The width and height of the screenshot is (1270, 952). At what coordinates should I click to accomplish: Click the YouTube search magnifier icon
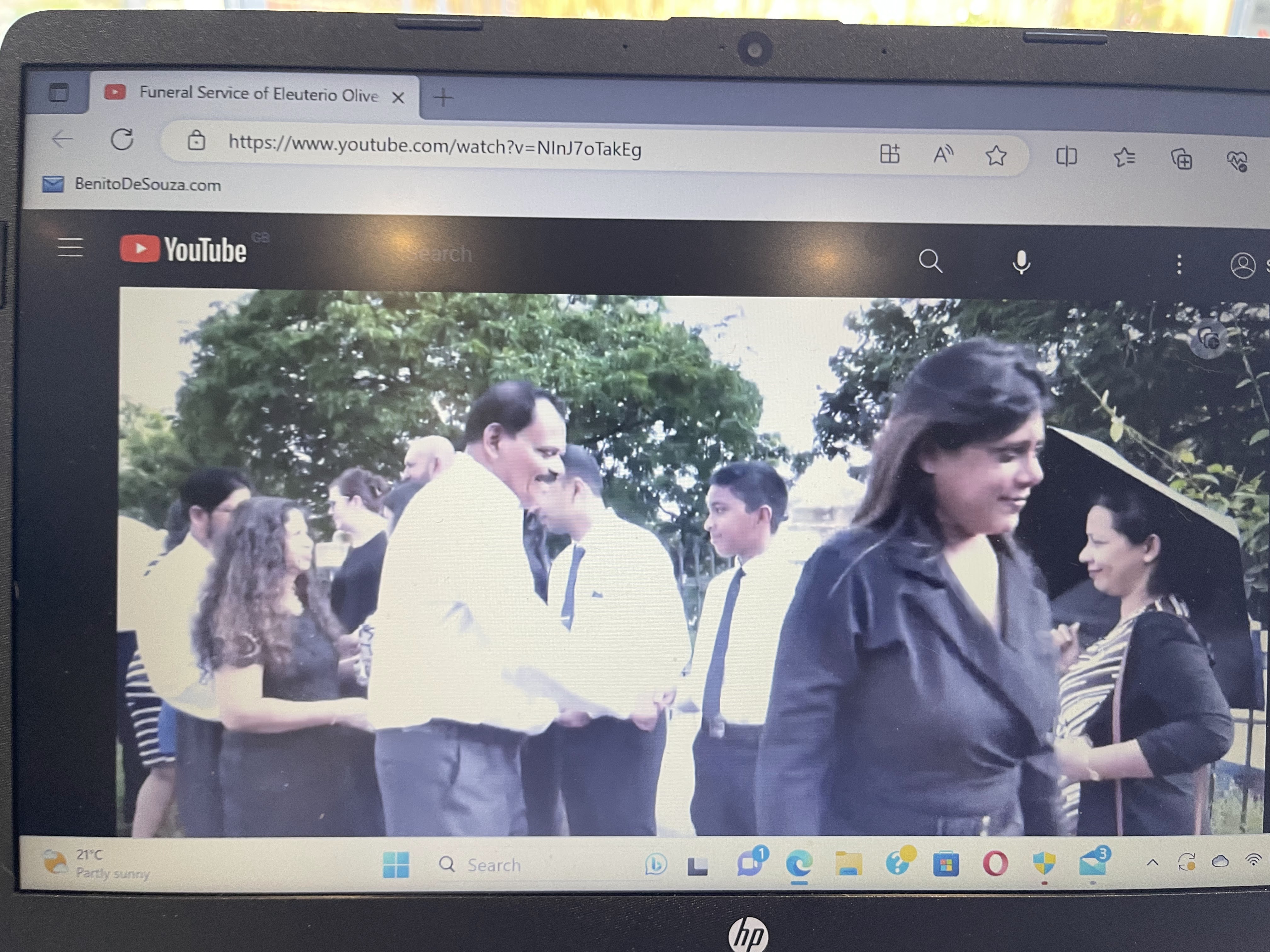(930, 261)
